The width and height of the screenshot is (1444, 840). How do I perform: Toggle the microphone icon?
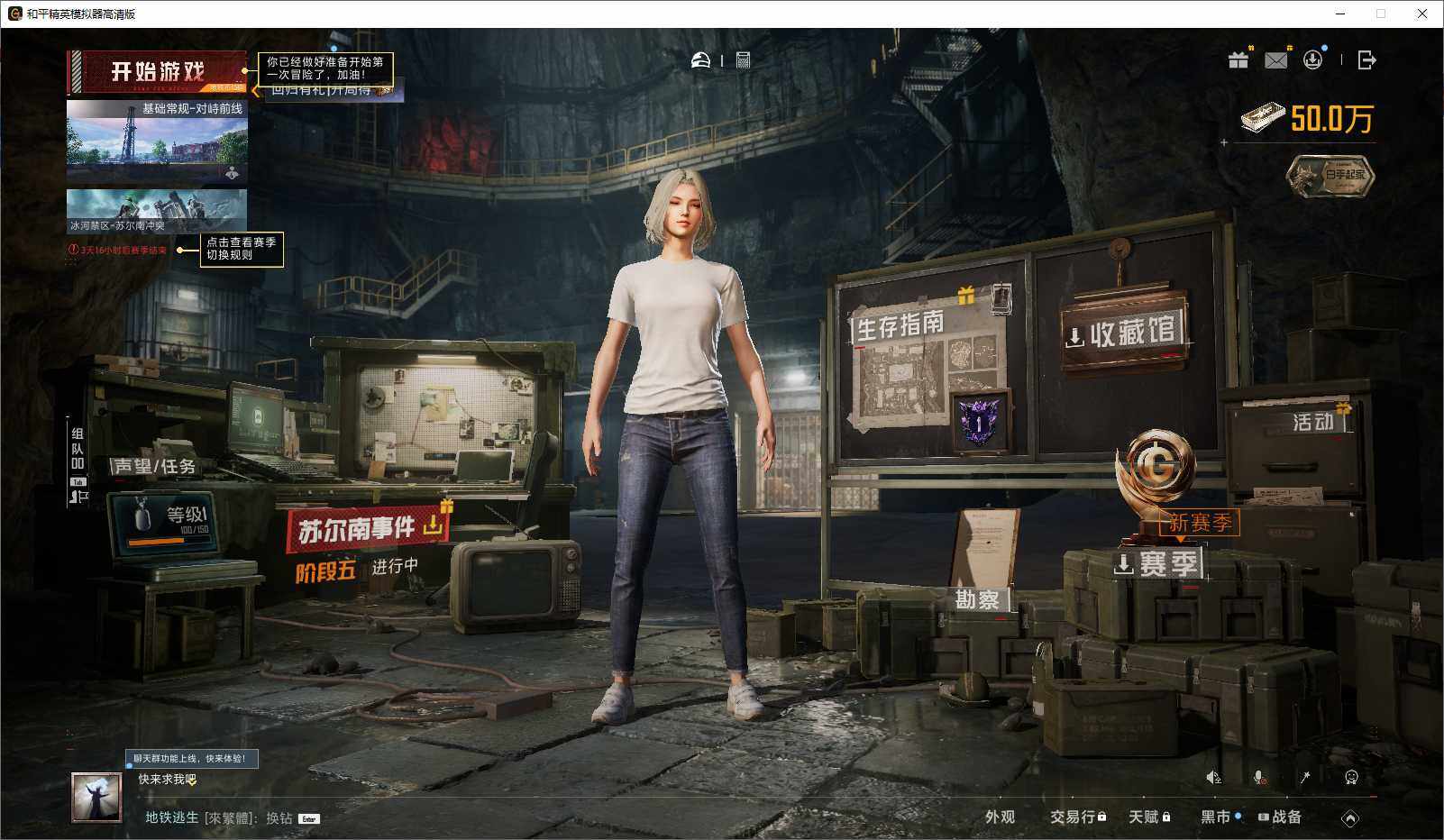pyautogui.click(x=1259, y=778)
